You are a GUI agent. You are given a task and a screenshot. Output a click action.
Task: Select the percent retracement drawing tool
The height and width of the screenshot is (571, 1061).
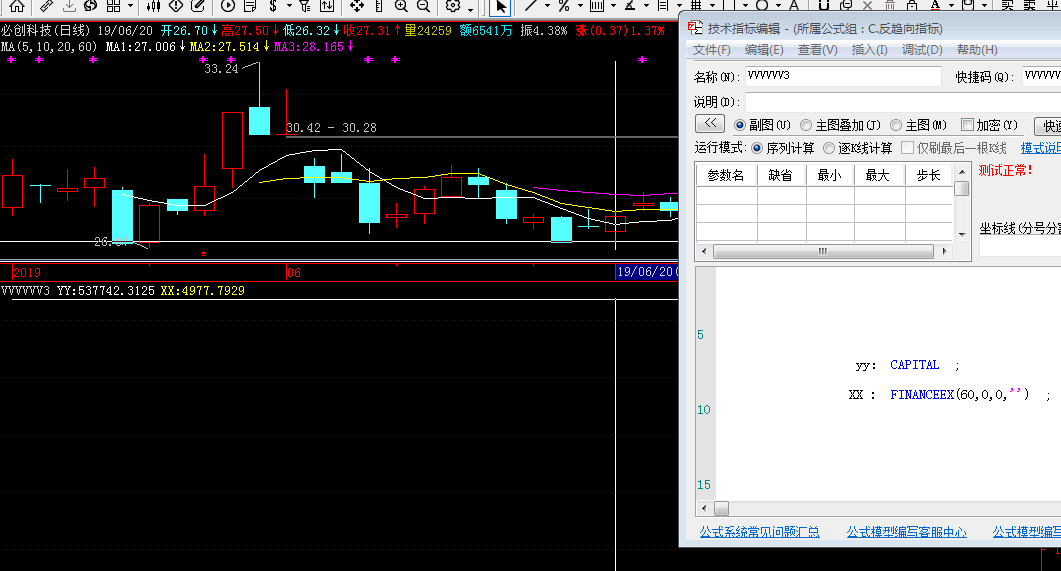tap(564, 5)
